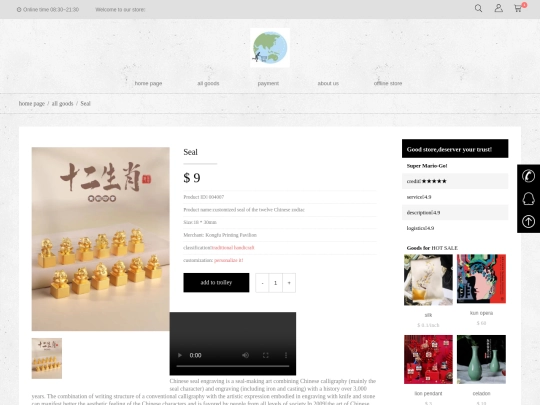540x405 pixels.
Task: Open the user account icon
Action: coord(498,8)
